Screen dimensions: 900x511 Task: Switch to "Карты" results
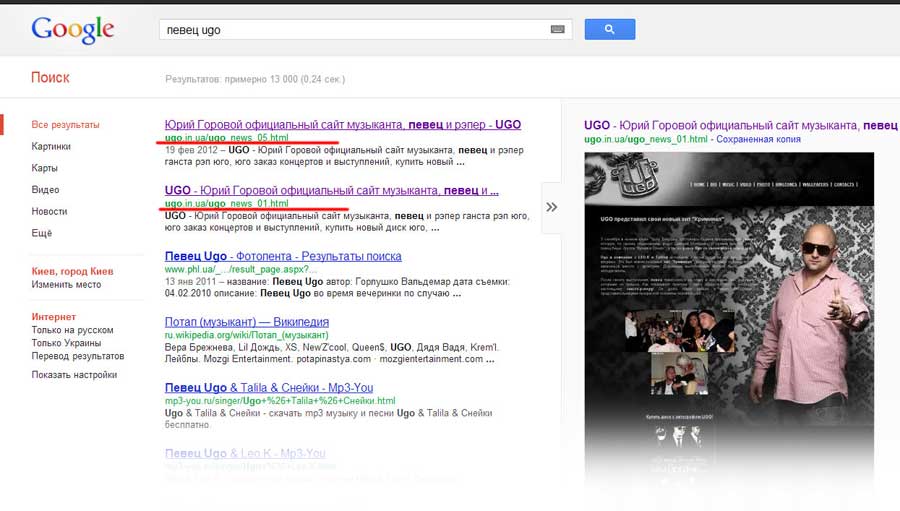pyautogui.click(x=44, y=168)
